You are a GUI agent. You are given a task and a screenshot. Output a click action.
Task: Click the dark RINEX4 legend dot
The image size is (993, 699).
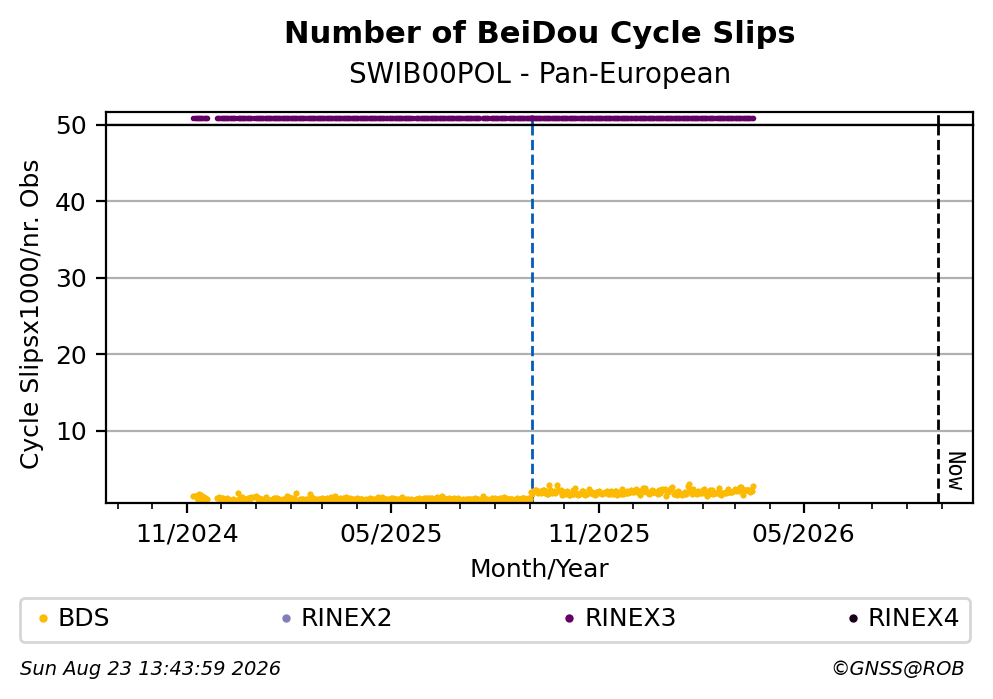pyautogui.click(x=853, y=619)
